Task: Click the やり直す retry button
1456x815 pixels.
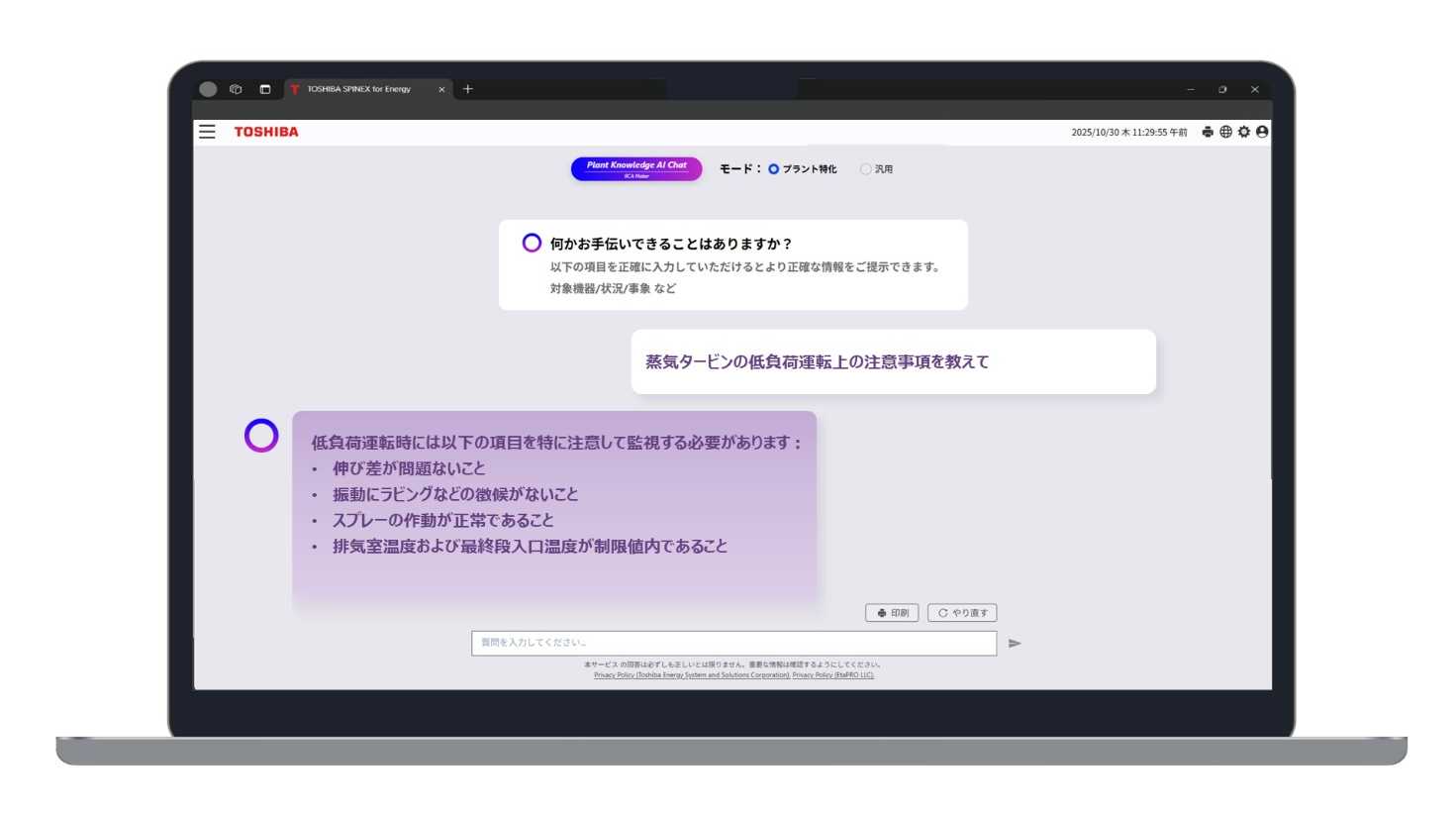Action: [964, 612]
